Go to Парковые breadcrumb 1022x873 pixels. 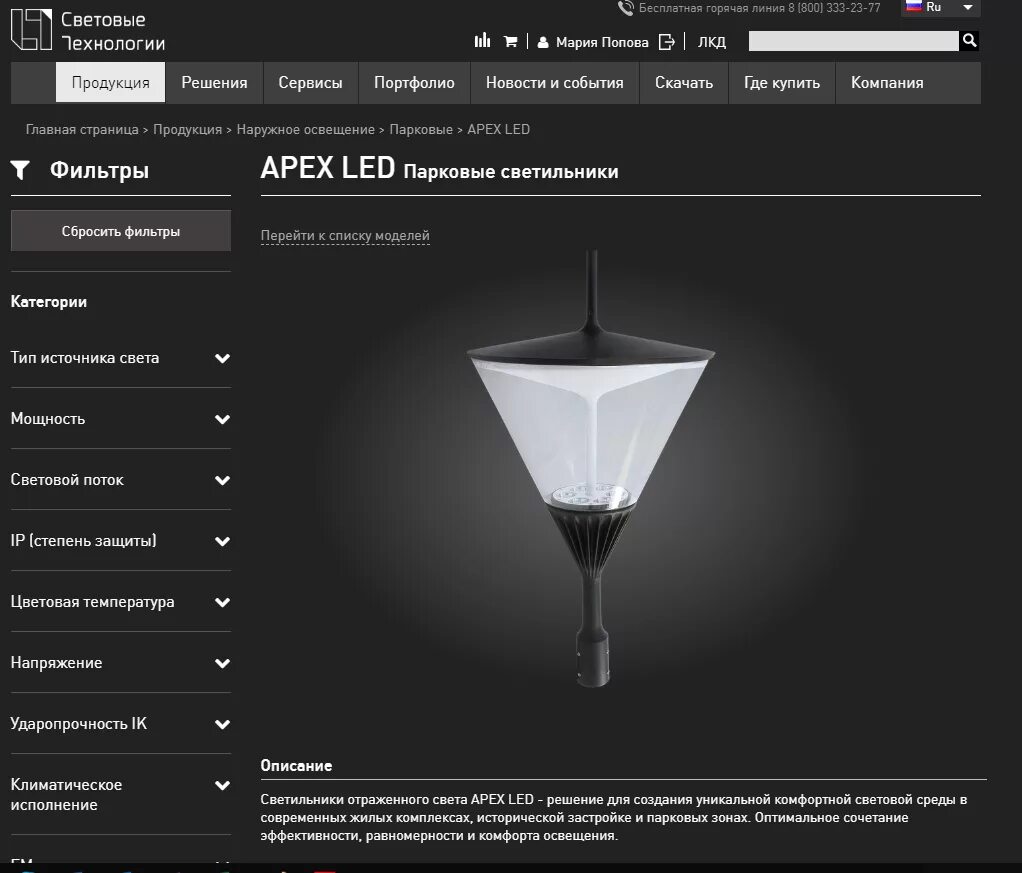[421, 129]
